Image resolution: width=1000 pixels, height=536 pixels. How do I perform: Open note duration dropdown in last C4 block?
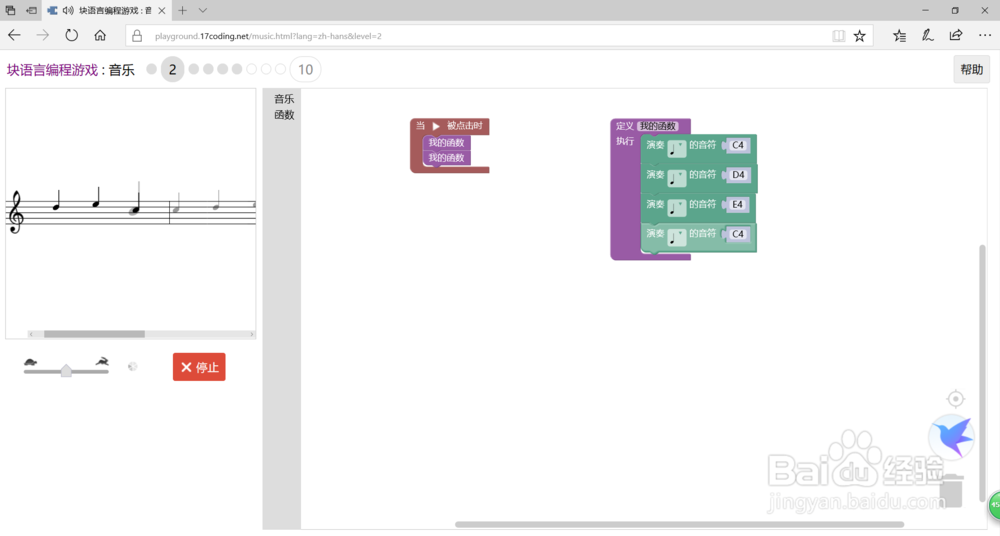click(x=677, y=237)
